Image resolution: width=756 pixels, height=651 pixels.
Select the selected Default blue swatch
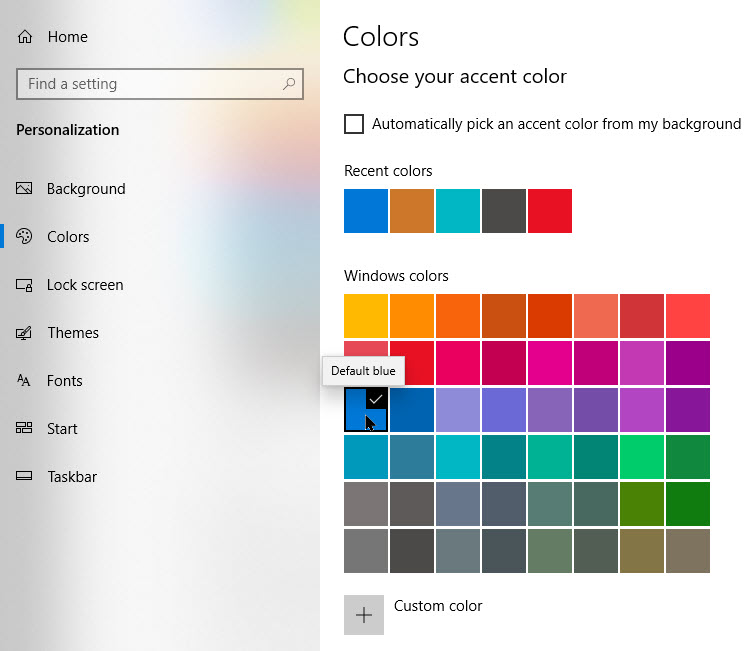[x=365, y=410]
